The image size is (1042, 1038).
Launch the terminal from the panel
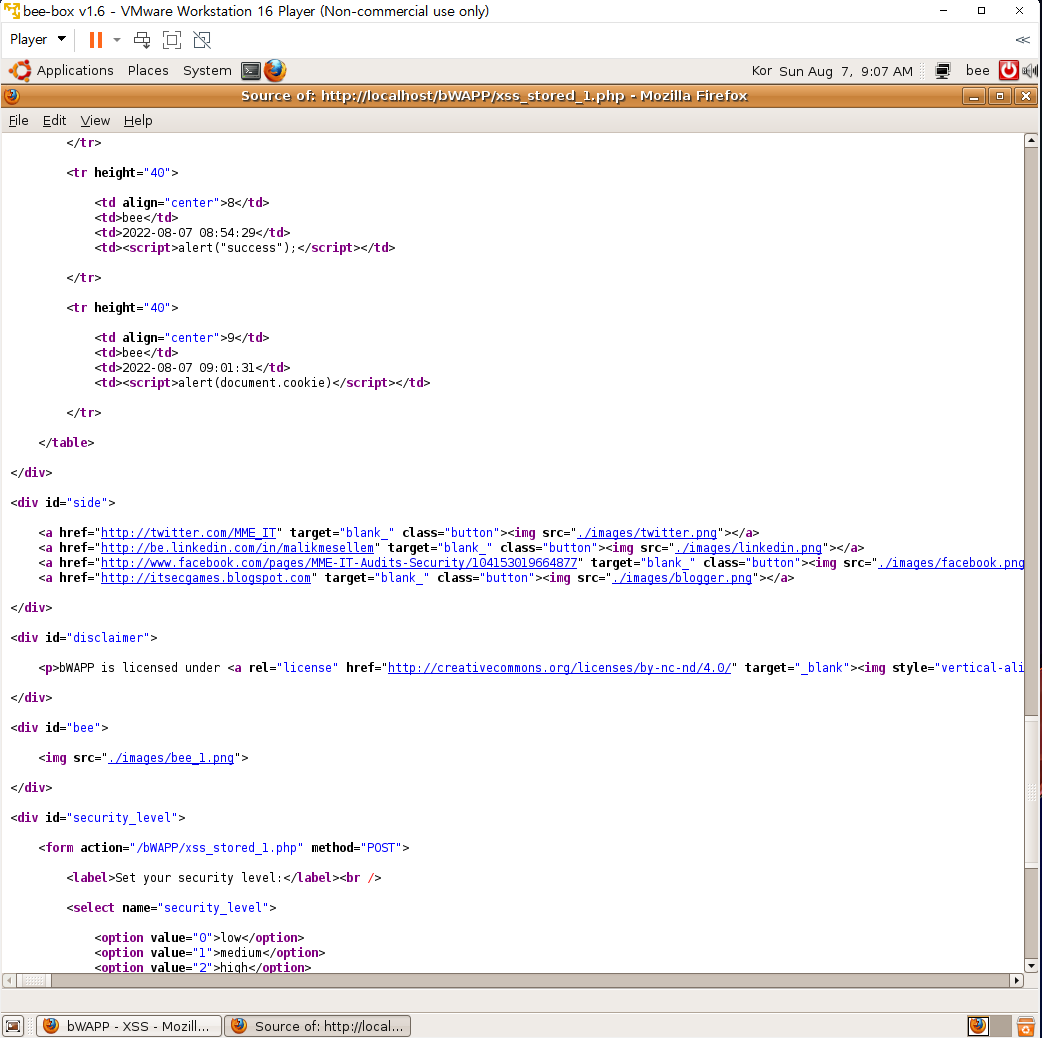251,70
